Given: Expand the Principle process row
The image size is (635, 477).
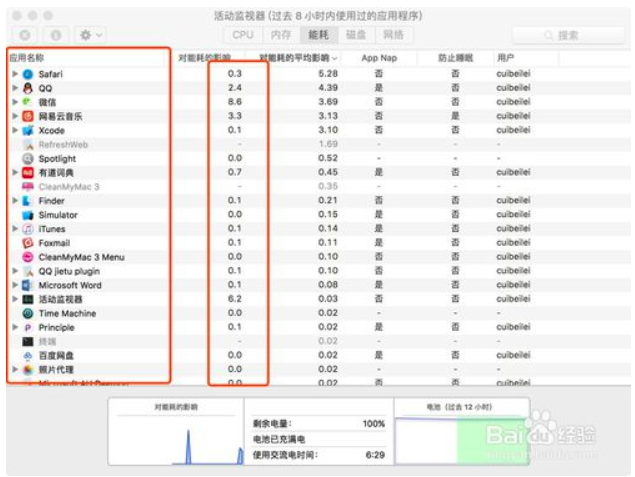Looking at the screenshot, I should pyautogui.click(x=15, y=328).
